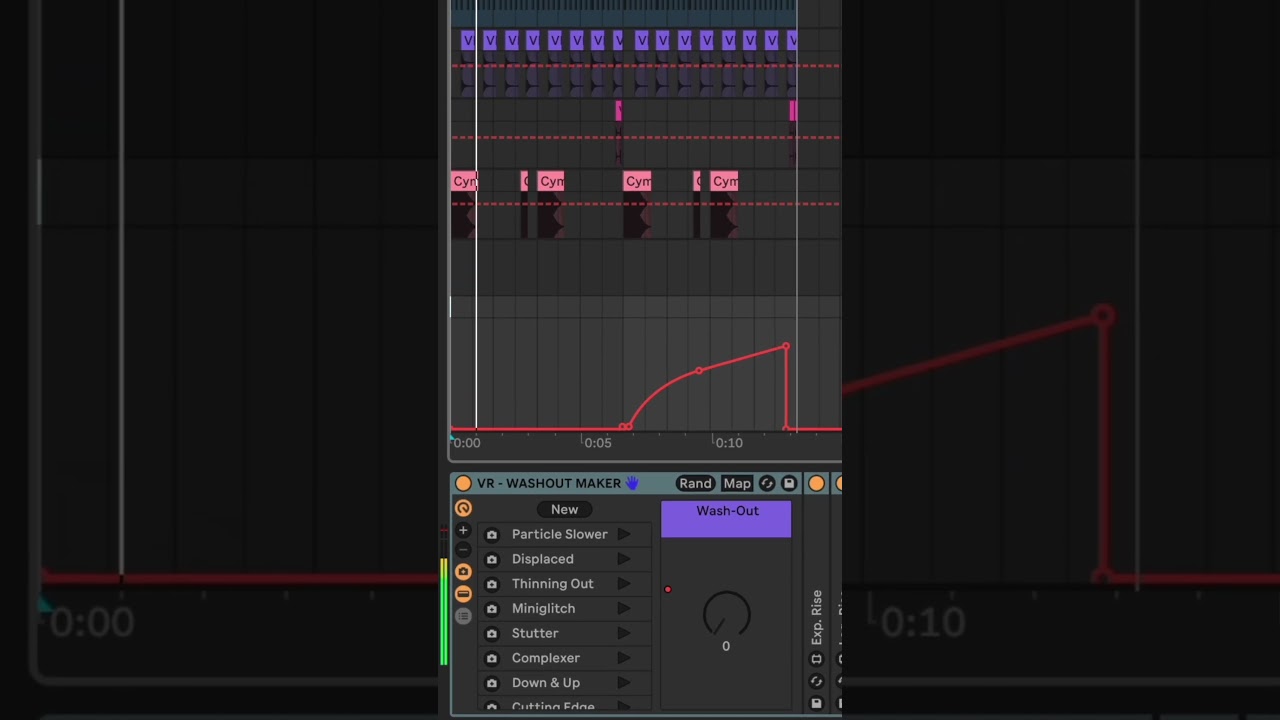Select the Complexer variation name
Screen dimensions: 1280x720
coord(545,658)
